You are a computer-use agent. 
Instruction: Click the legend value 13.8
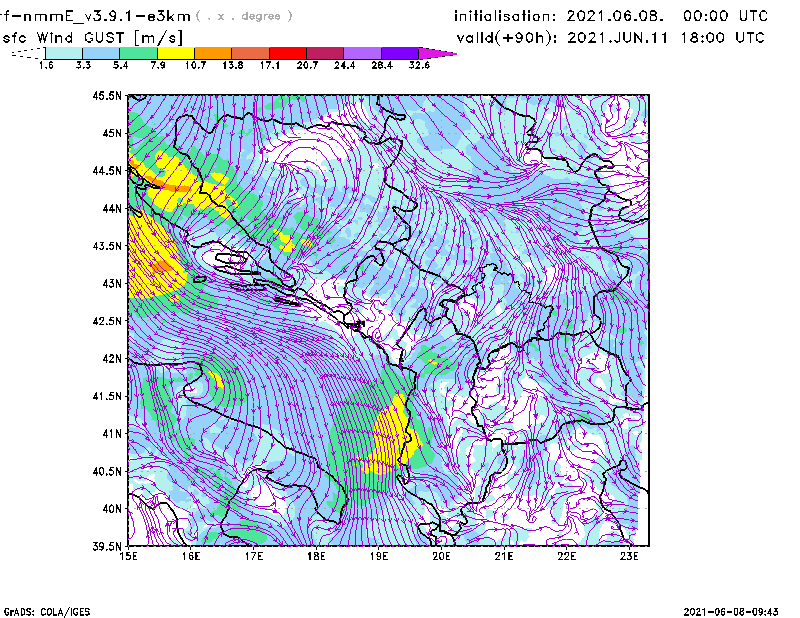233,65
